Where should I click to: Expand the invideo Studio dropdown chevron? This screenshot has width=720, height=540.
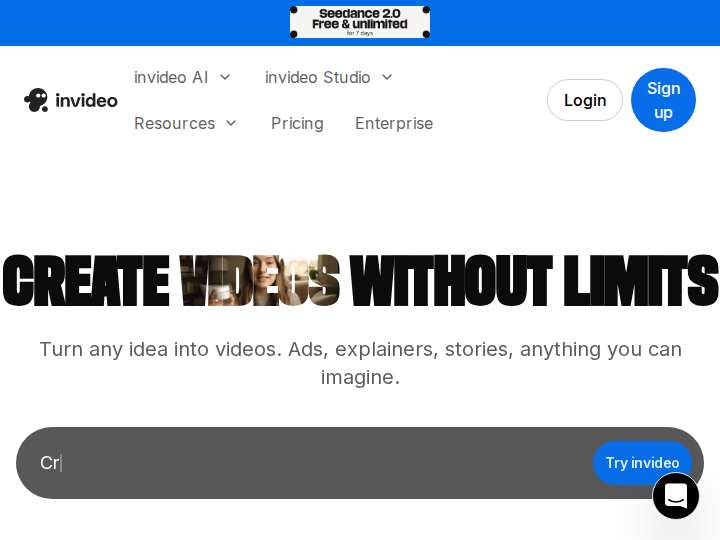(387, 77)
